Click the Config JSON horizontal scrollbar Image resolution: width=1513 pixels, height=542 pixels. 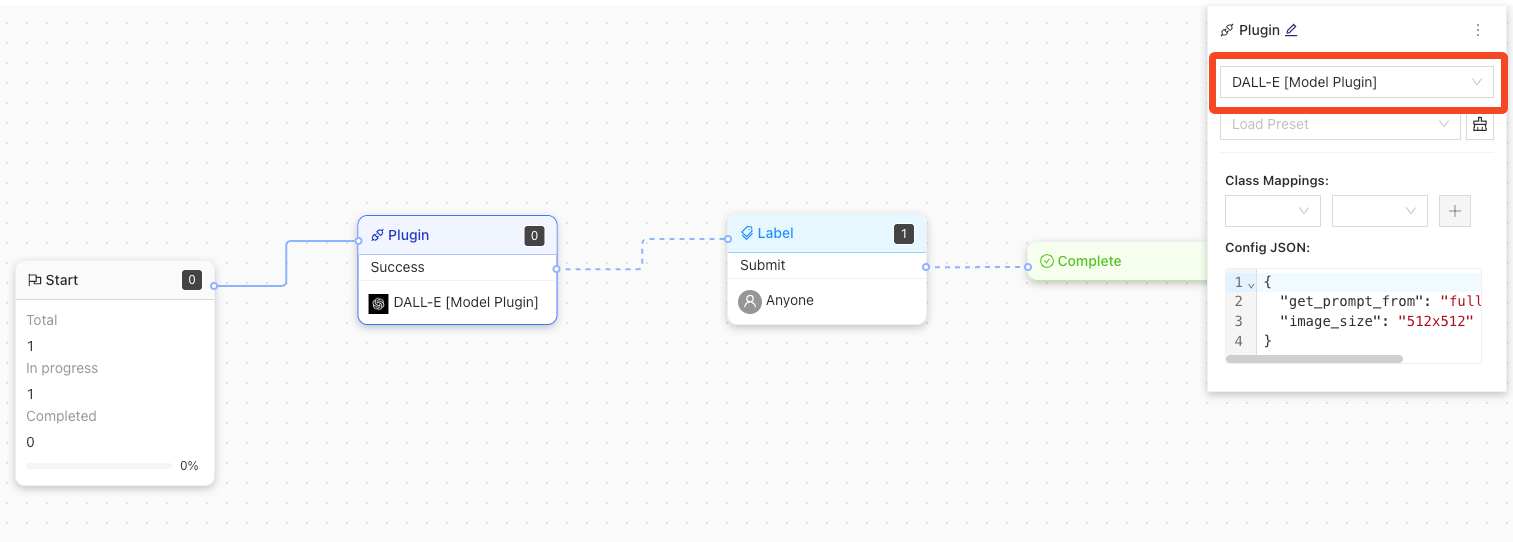pos(1313,358)
